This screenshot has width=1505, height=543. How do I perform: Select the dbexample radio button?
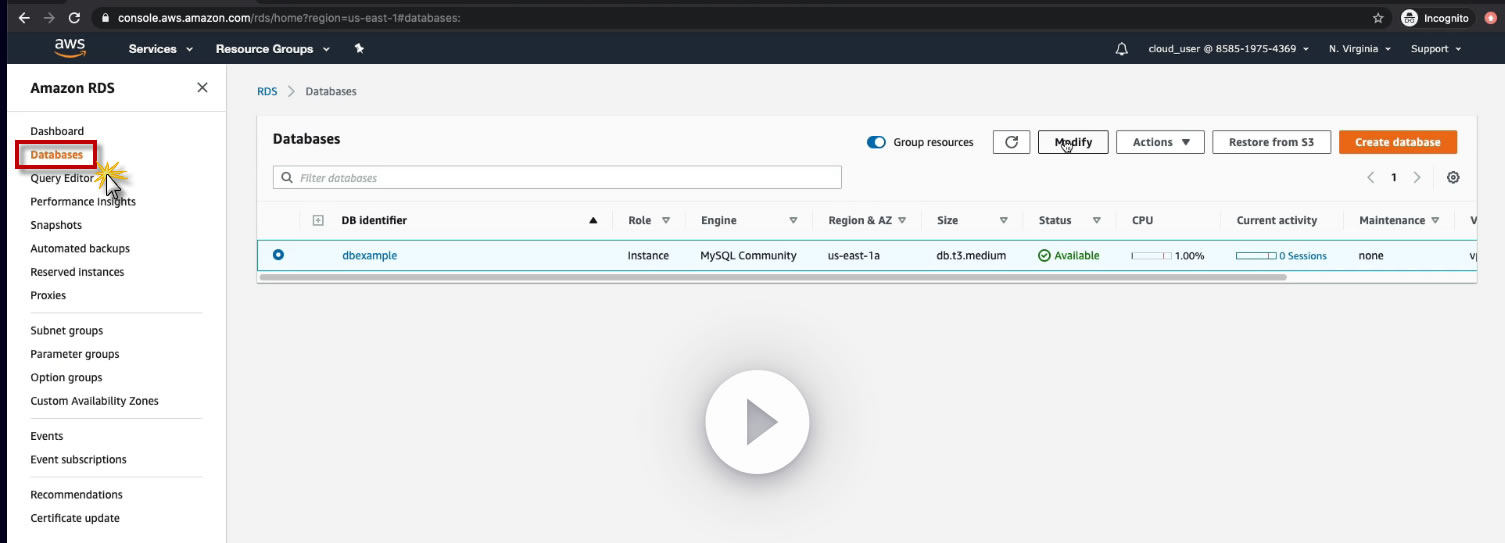pos(278,255)
